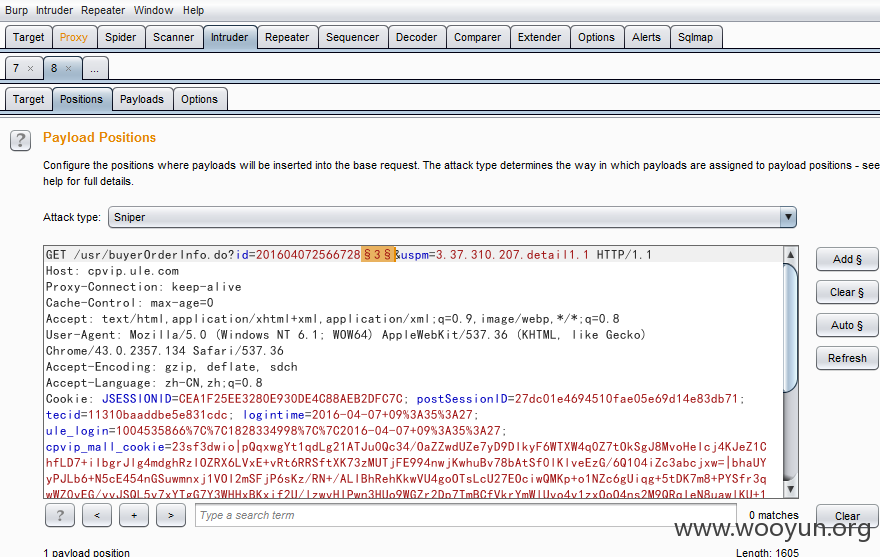Open the Intruder Target sub-tab
Image resolution: width=880 pixels, height=557 pixels.
coord(29,99)
